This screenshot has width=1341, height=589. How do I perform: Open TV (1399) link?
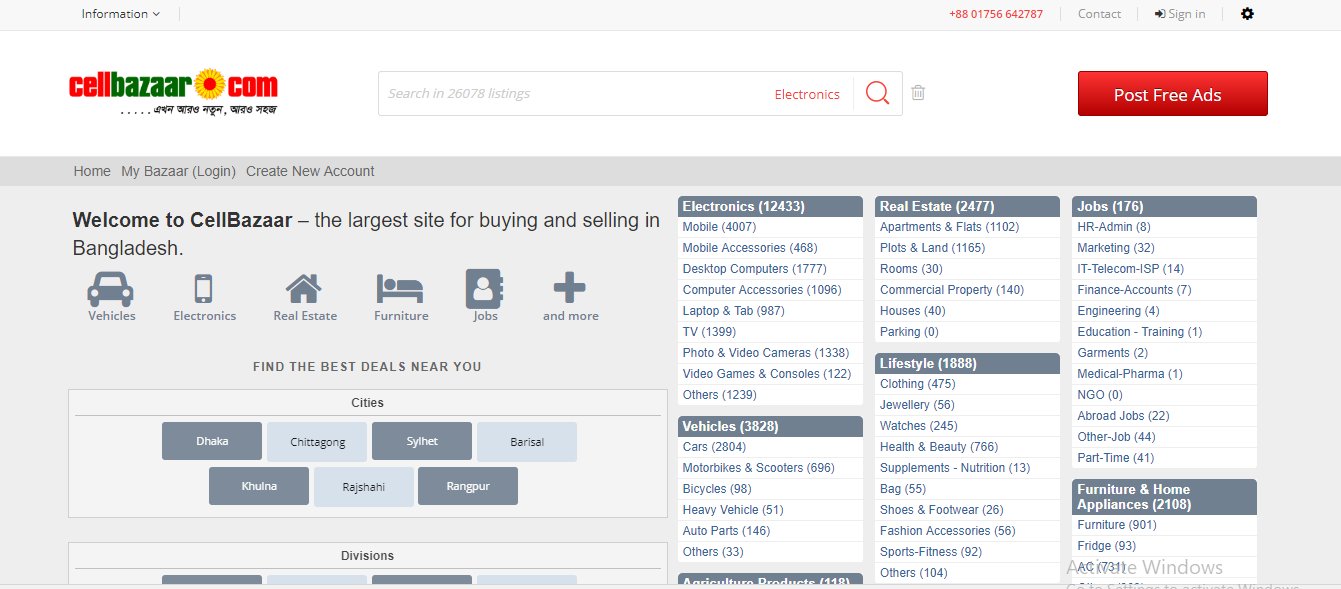[709, 332]
